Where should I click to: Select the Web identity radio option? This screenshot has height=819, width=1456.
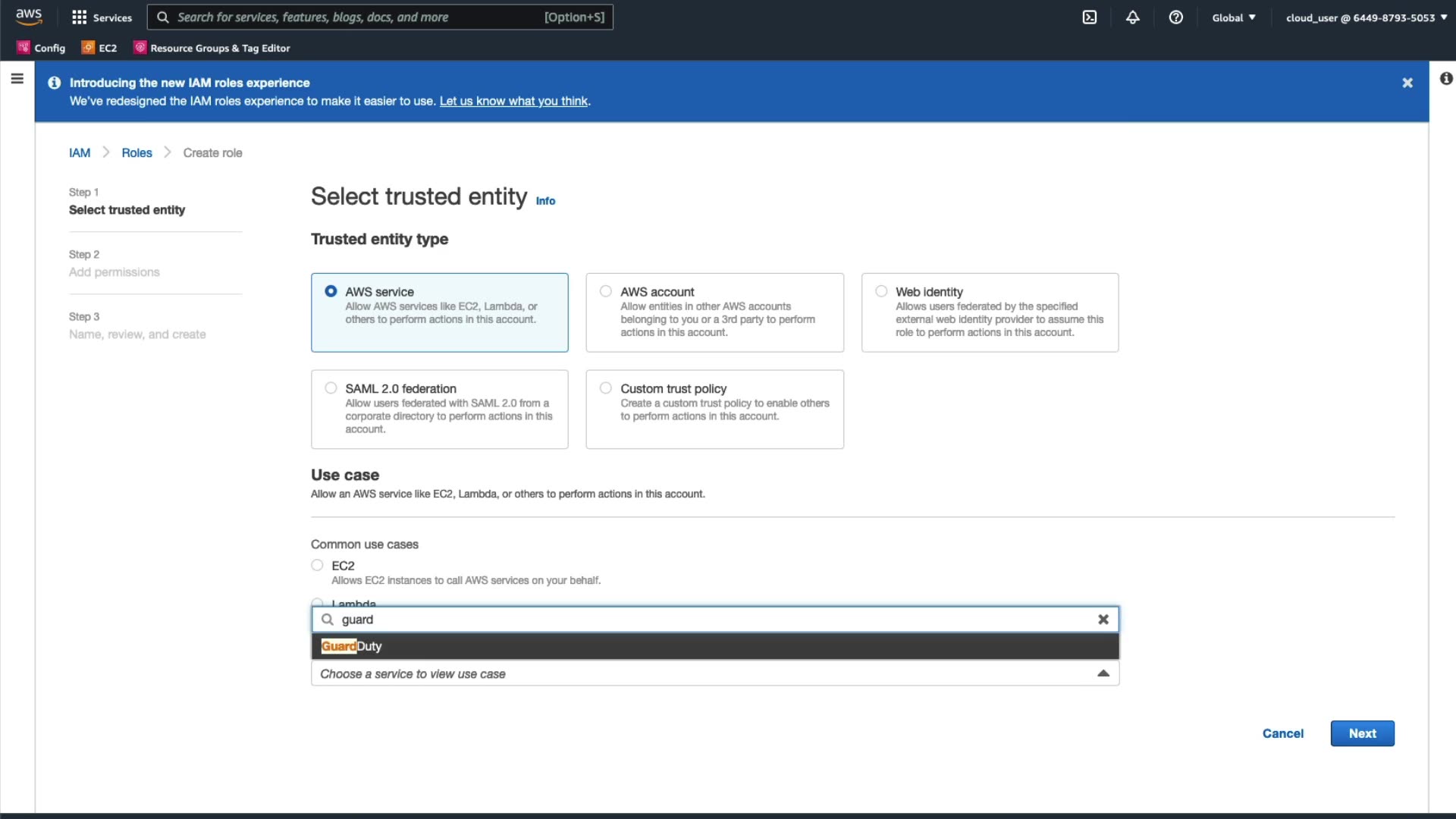[881, 291]
